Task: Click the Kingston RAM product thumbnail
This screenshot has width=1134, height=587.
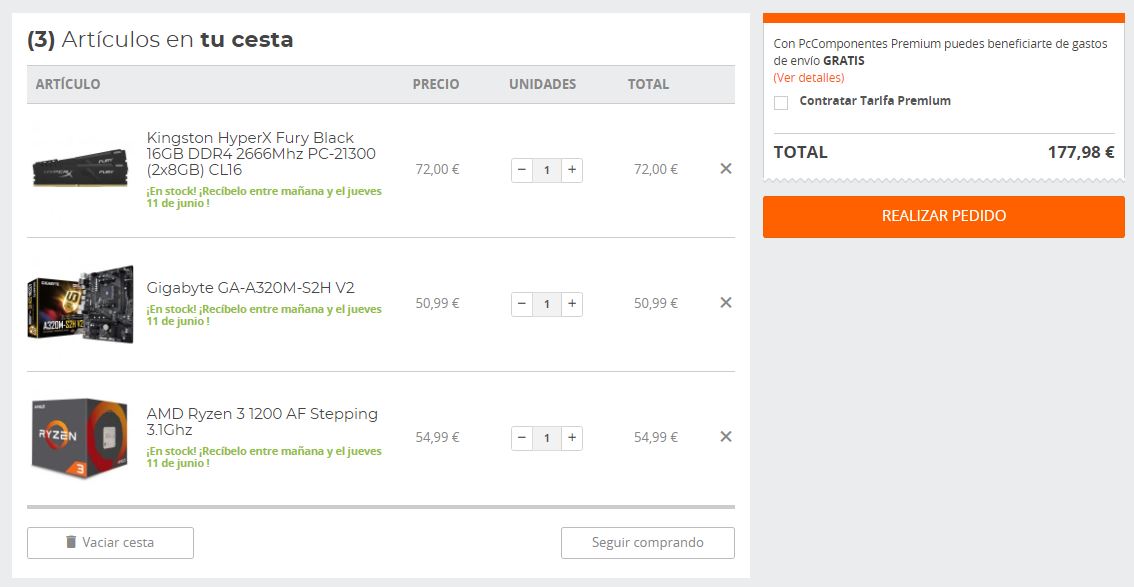Action: (x=80, y=168)
